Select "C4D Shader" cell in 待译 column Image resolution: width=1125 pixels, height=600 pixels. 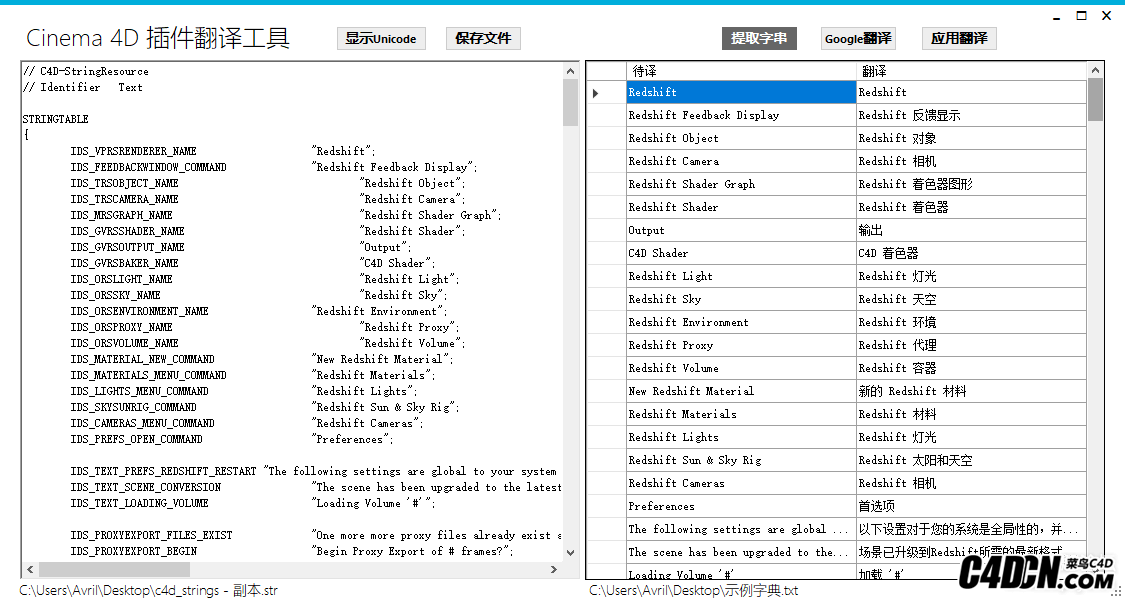point(742,253)
